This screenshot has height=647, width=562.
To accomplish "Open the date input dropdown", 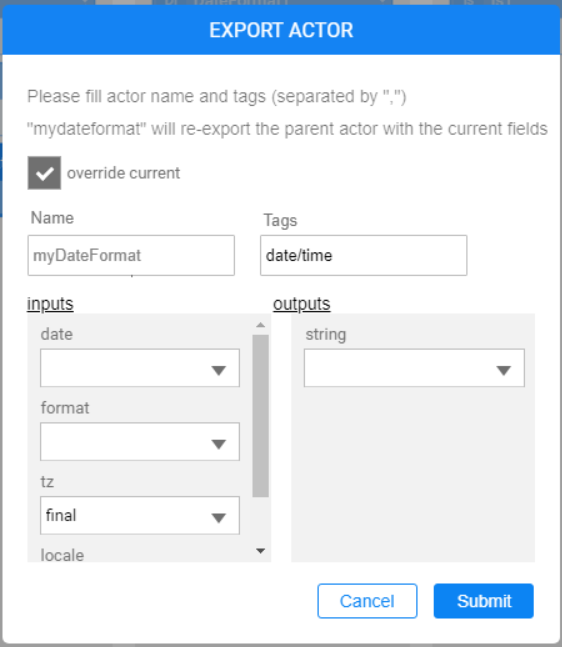I will pos(140,368).
